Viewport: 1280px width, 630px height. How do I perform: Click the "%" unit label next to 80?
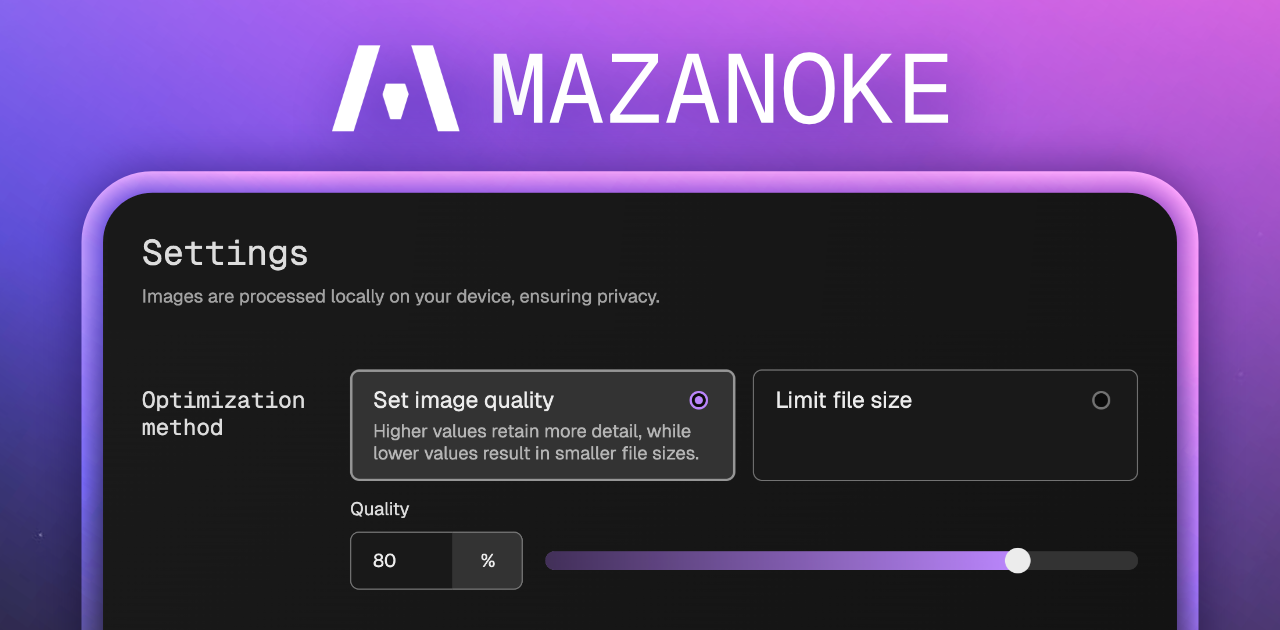pyautogui.click(x=487, y=561)
